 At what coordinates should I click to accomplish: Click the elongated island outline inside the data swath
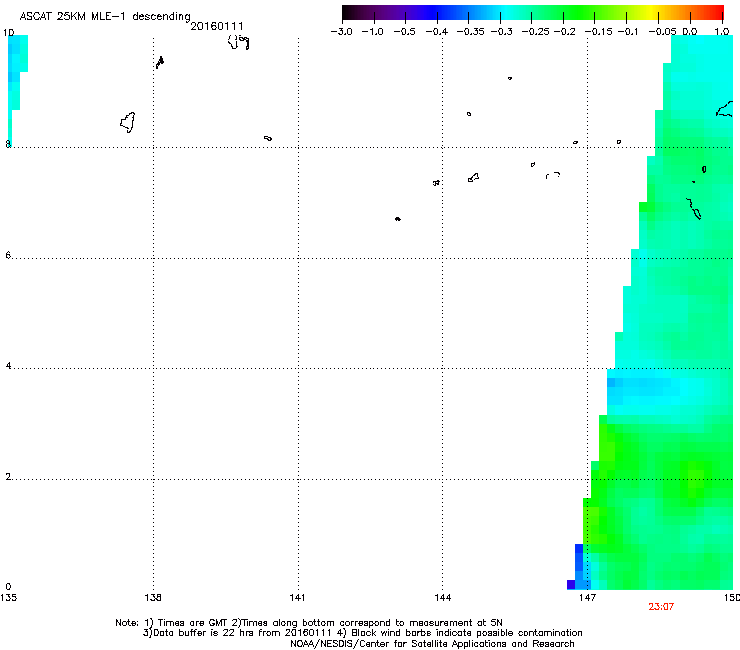(x=694, y=209)
